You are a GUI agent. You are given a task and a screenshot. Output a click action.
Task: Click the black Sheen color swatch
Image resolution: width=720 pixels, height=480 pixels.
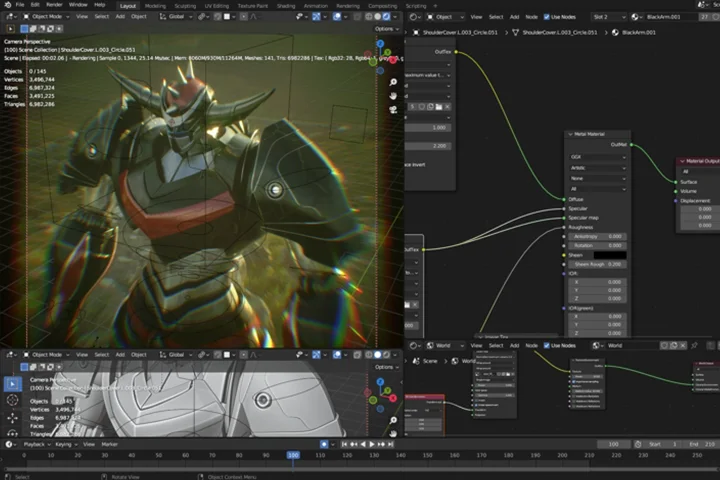[x=610, y=255]
